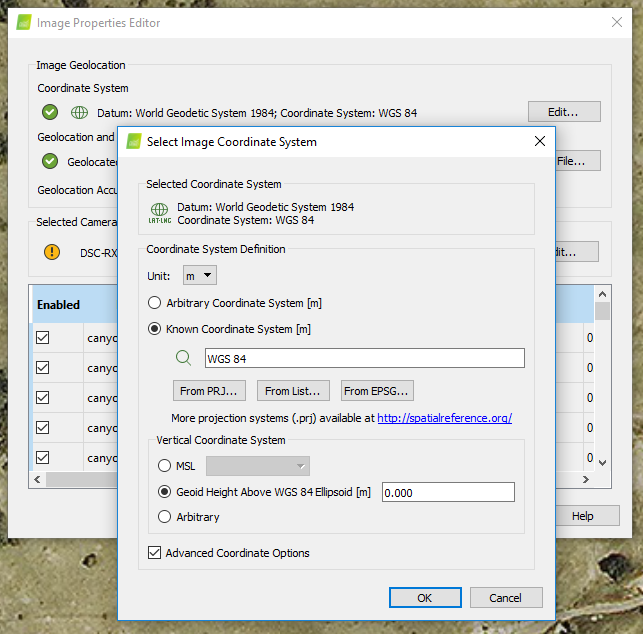Open the spatialreference.org link
This screenshot has width=643, height=634.
[444, 418]
